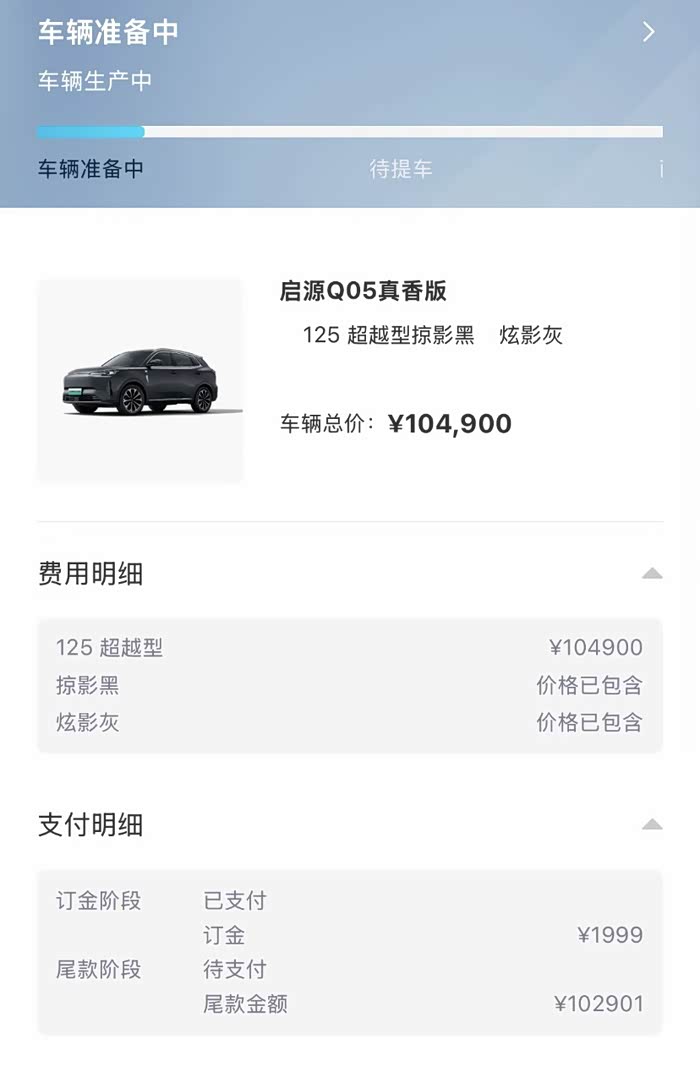The image size is (700, 1088).
Task: Select the 125 超越型 ¥104900 fee row
Action: (x=350, y=648)
